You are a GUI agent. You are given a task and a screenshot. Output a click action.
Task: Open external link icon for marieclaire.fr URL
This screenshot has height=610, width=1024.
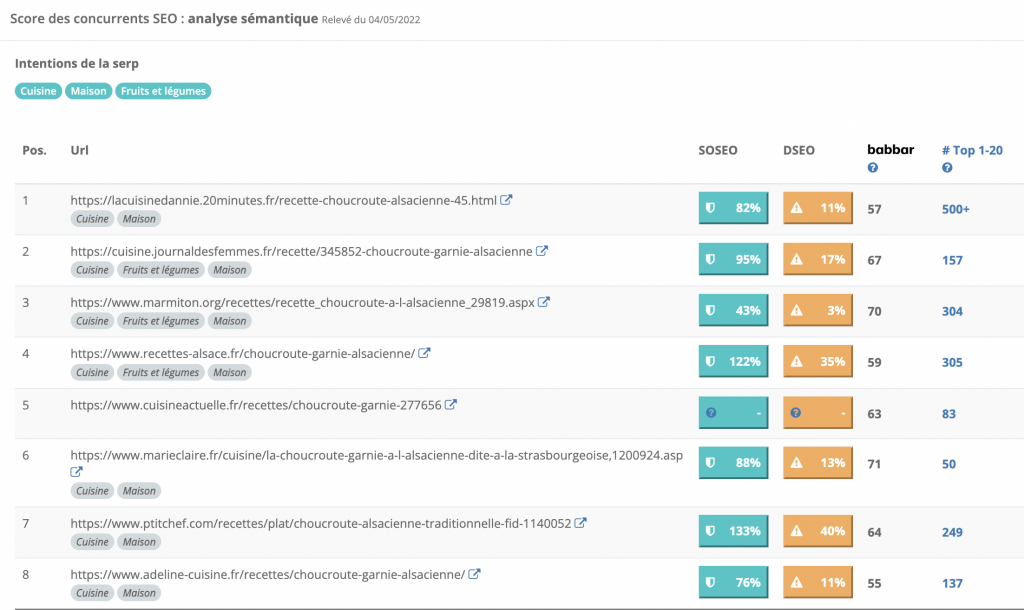(76, 472)
